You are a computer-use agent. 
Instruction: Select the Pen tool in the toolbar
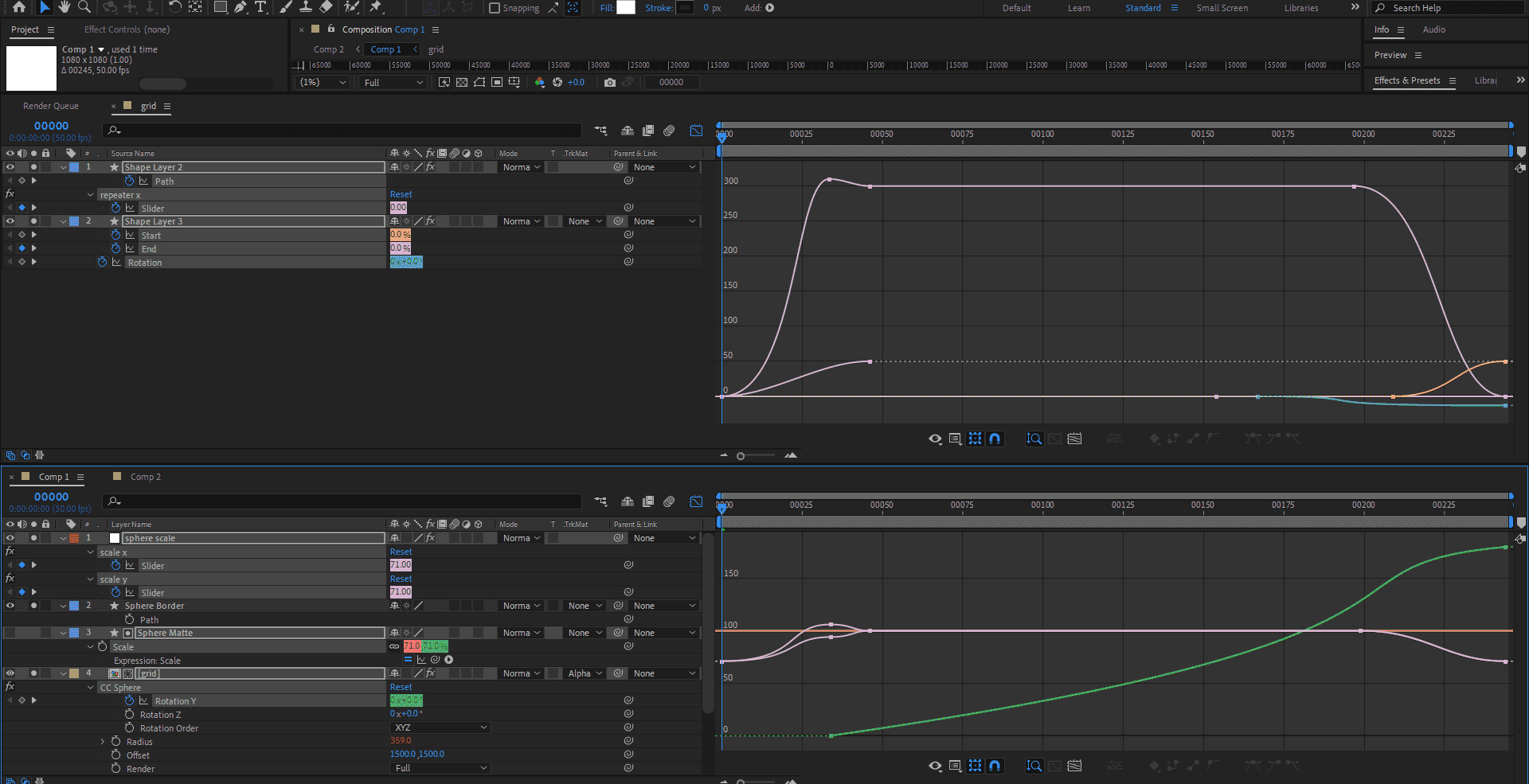[240, 7]
